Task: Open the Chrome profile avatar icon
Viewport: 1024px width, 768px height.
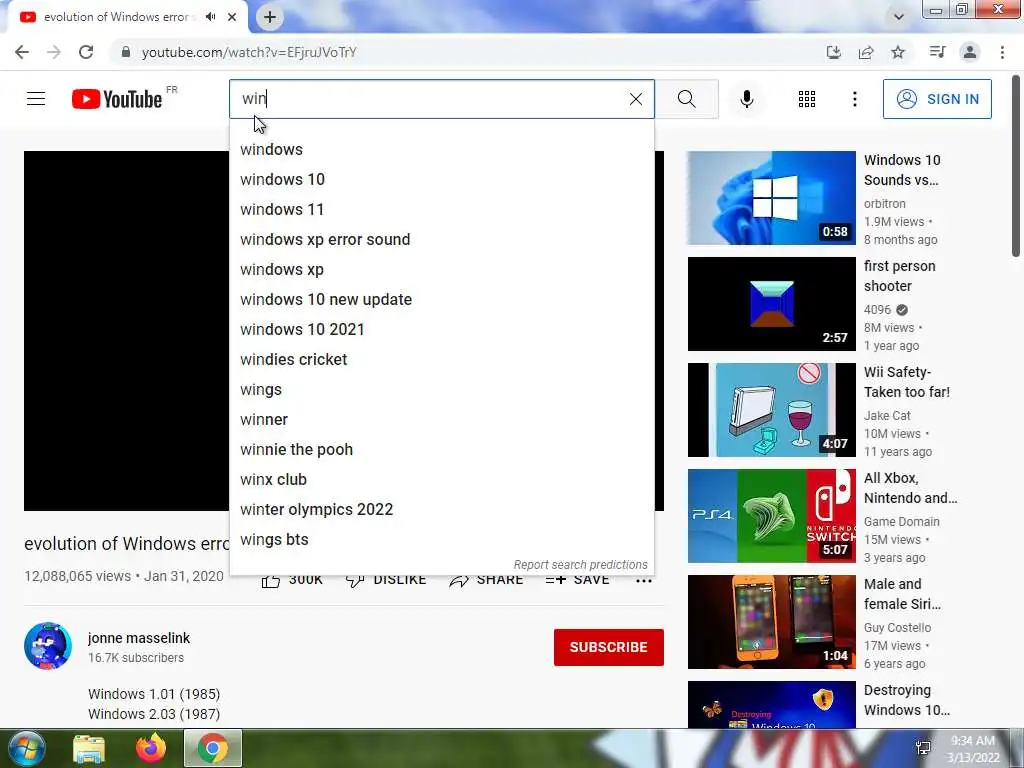Action: (970, 52)
